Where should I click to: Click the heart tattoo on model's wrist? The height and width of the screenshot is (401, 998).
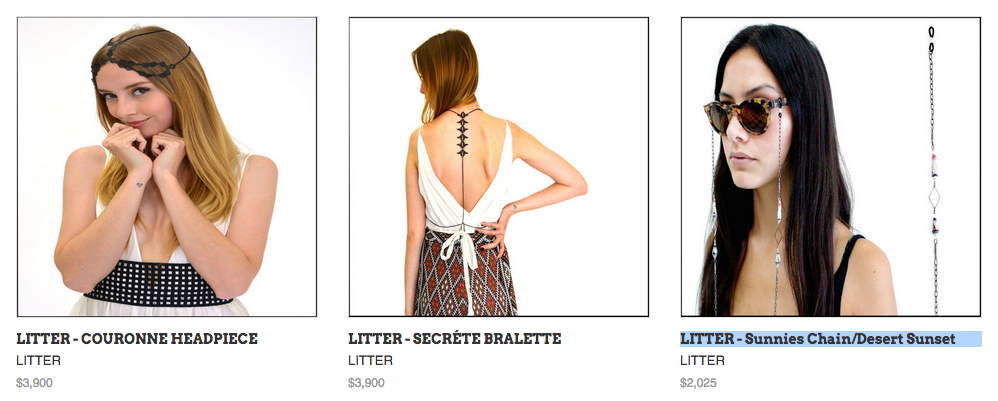click(x=139, y=185)
